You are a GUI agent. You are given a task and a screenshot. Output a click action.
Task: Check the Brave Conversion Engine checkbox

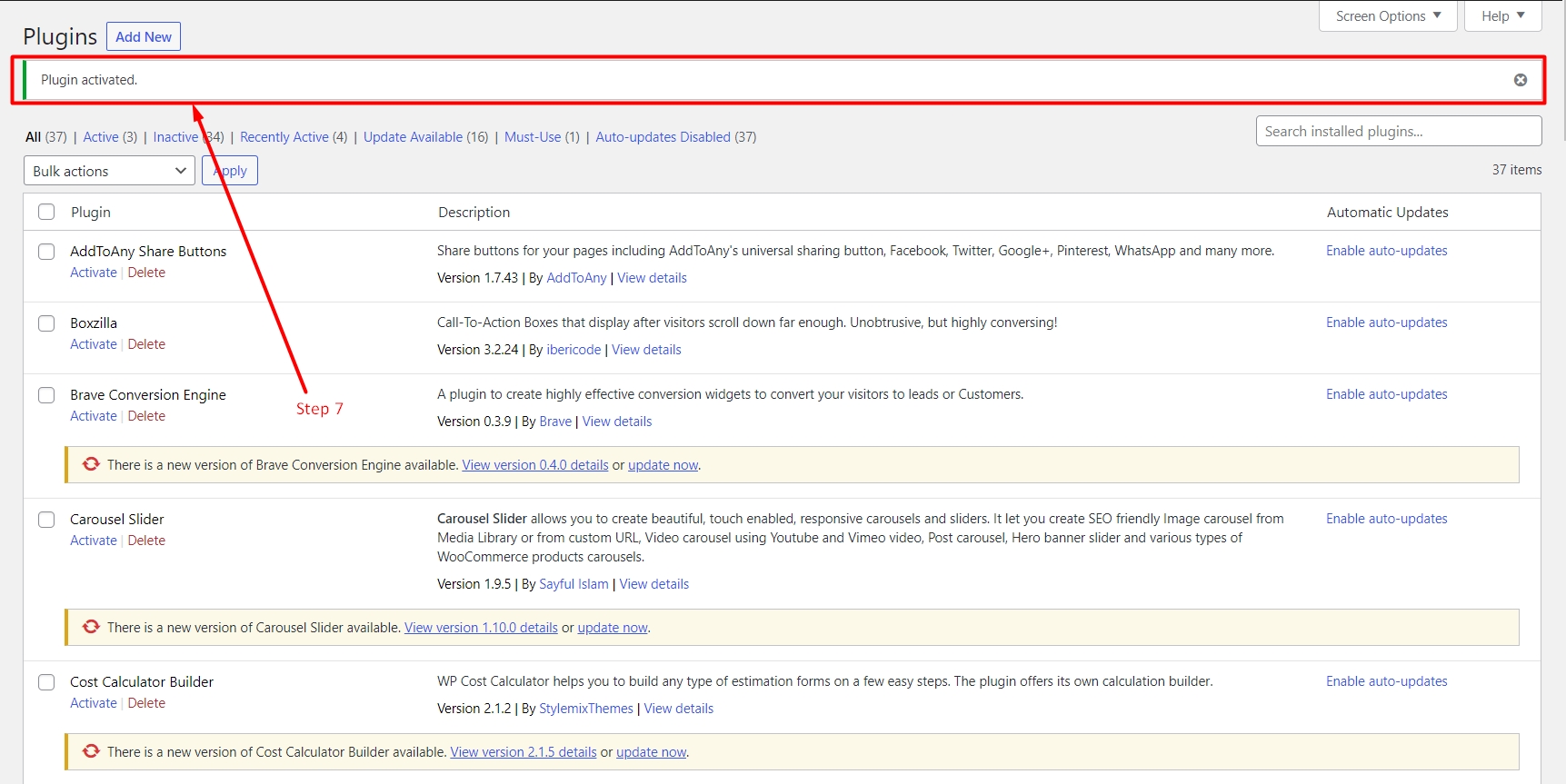click(46, 395)
